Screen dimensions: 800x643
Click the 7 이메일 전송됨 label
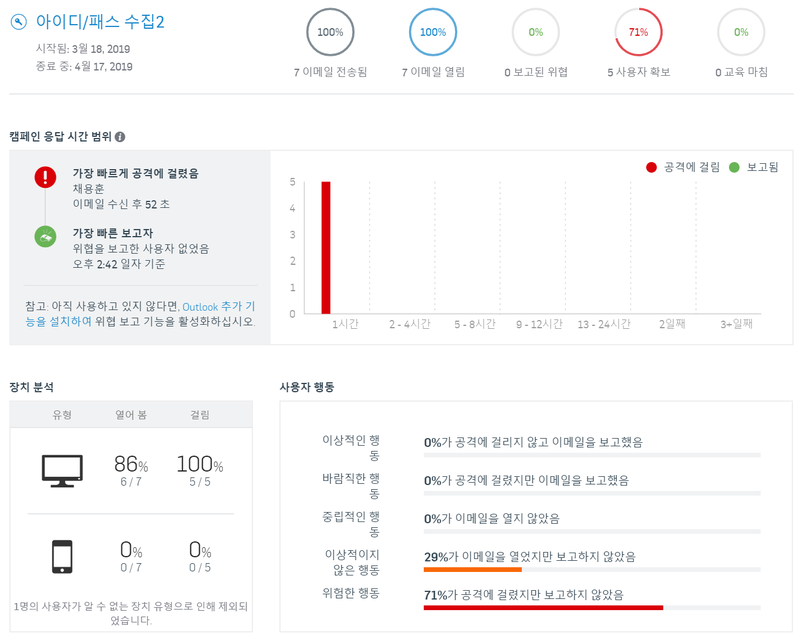[330, 72]
